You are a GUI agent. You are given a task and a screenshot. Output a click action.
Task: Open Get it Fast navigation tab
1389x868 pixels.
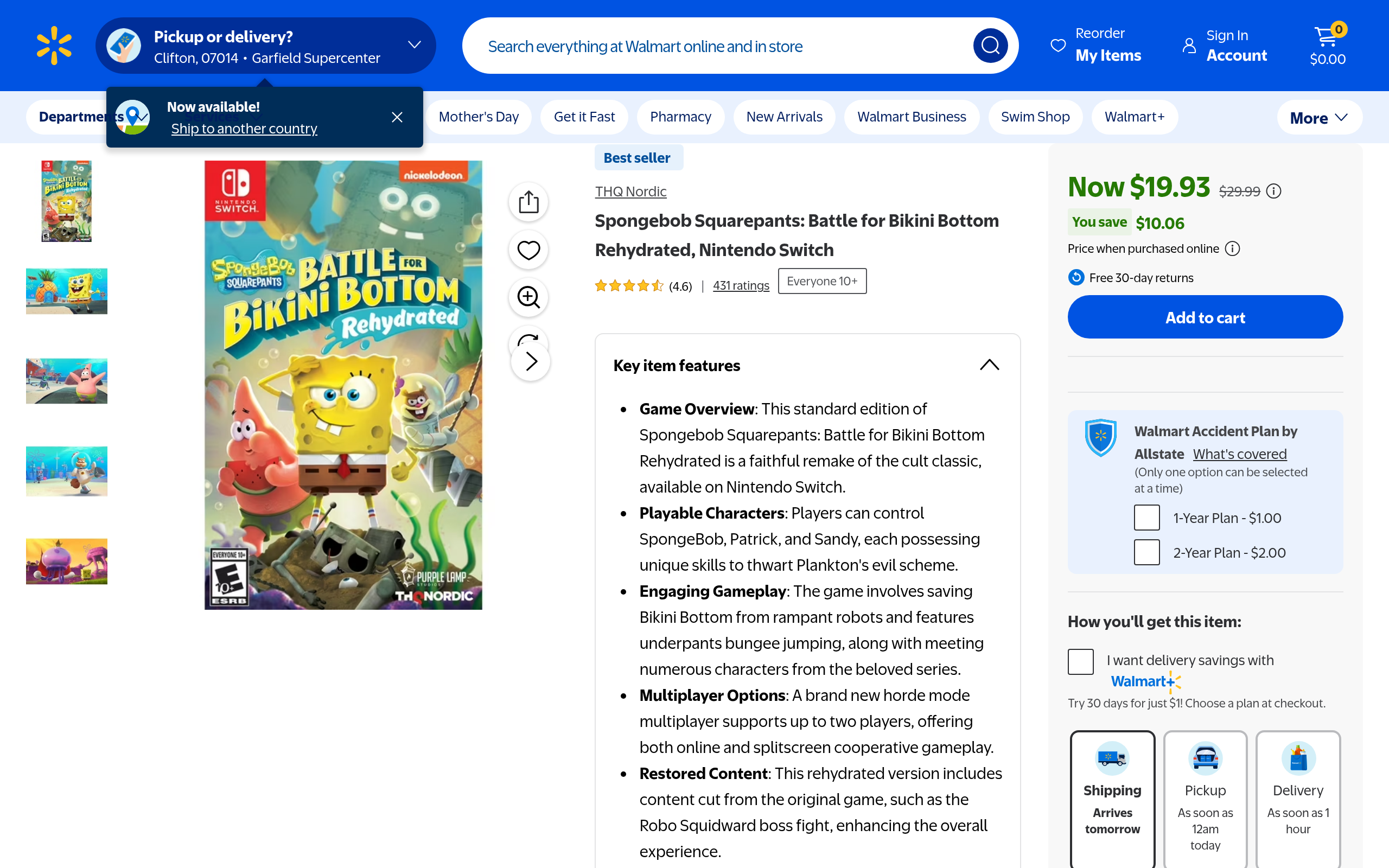pos(584,117)
